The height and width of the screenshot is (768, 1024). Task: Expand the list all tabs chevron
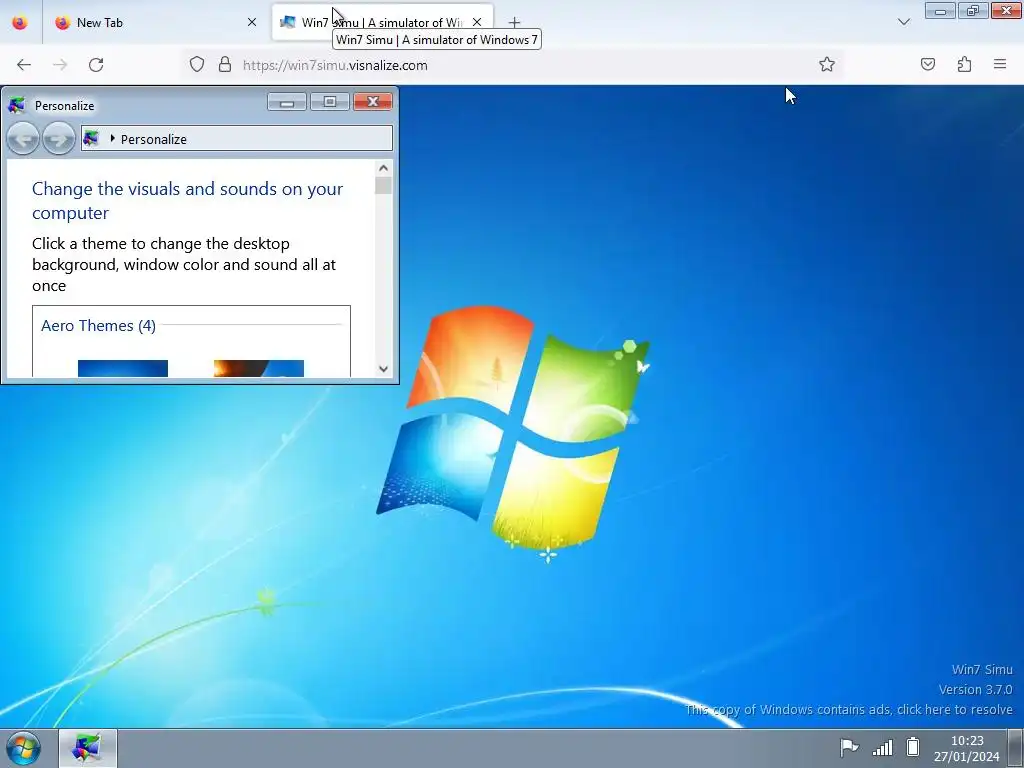pos(904,22)
